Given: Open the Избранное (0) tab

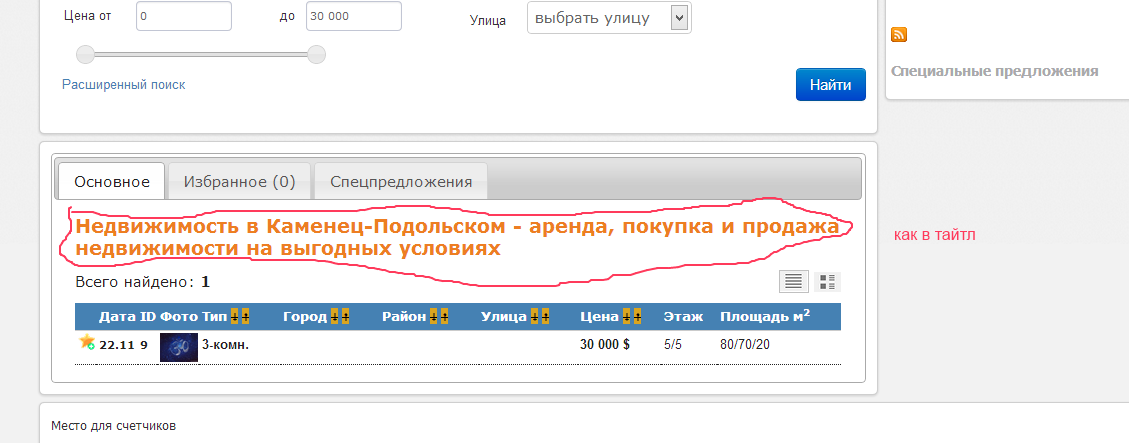Looking at the screenshot, I should pos(240,182).
